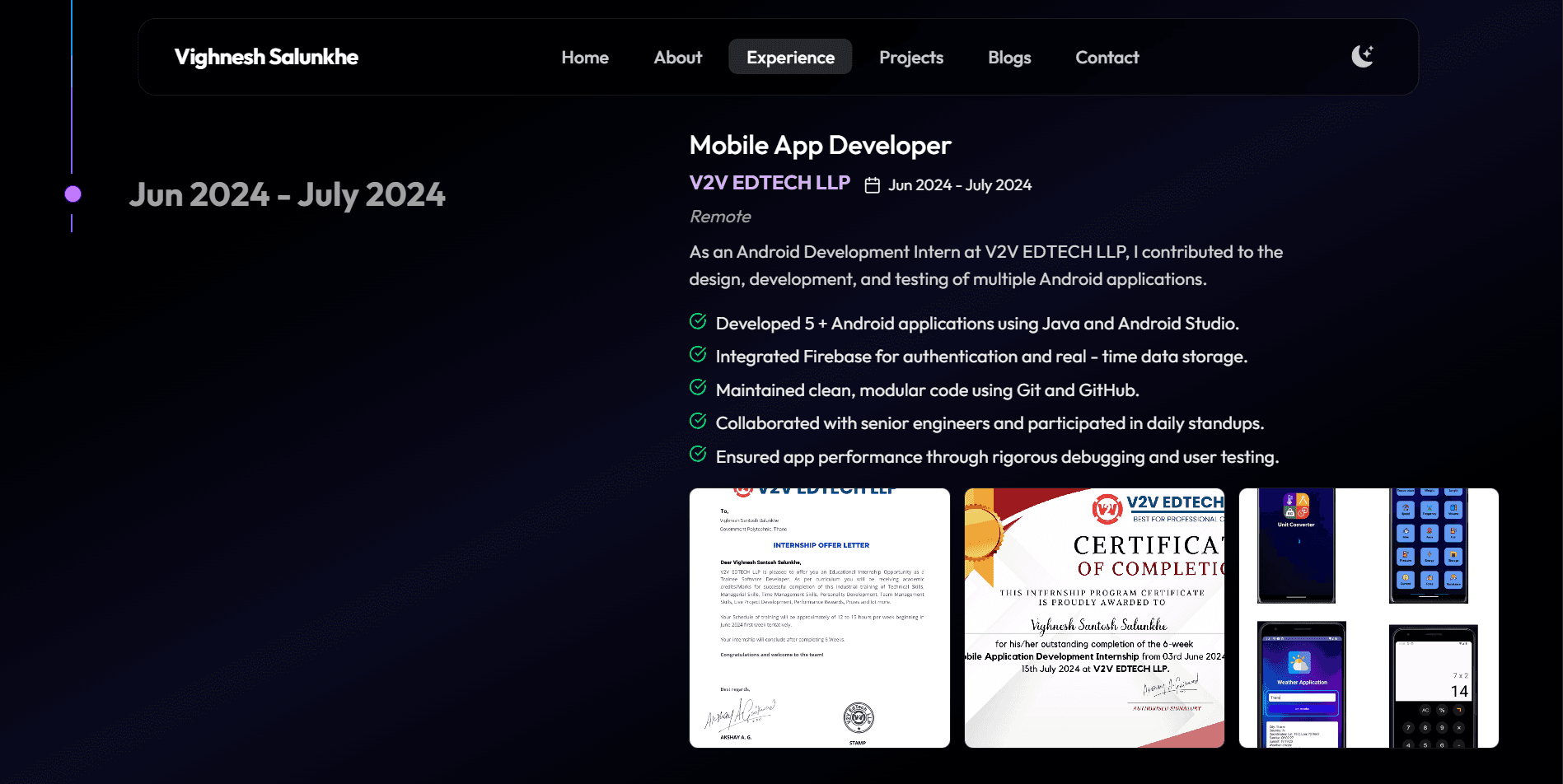Image resolution: width=1563 pixels, height=784 pixels.
Task: Toggle dark mode with the moon icon
Action: pos(1361,56)
